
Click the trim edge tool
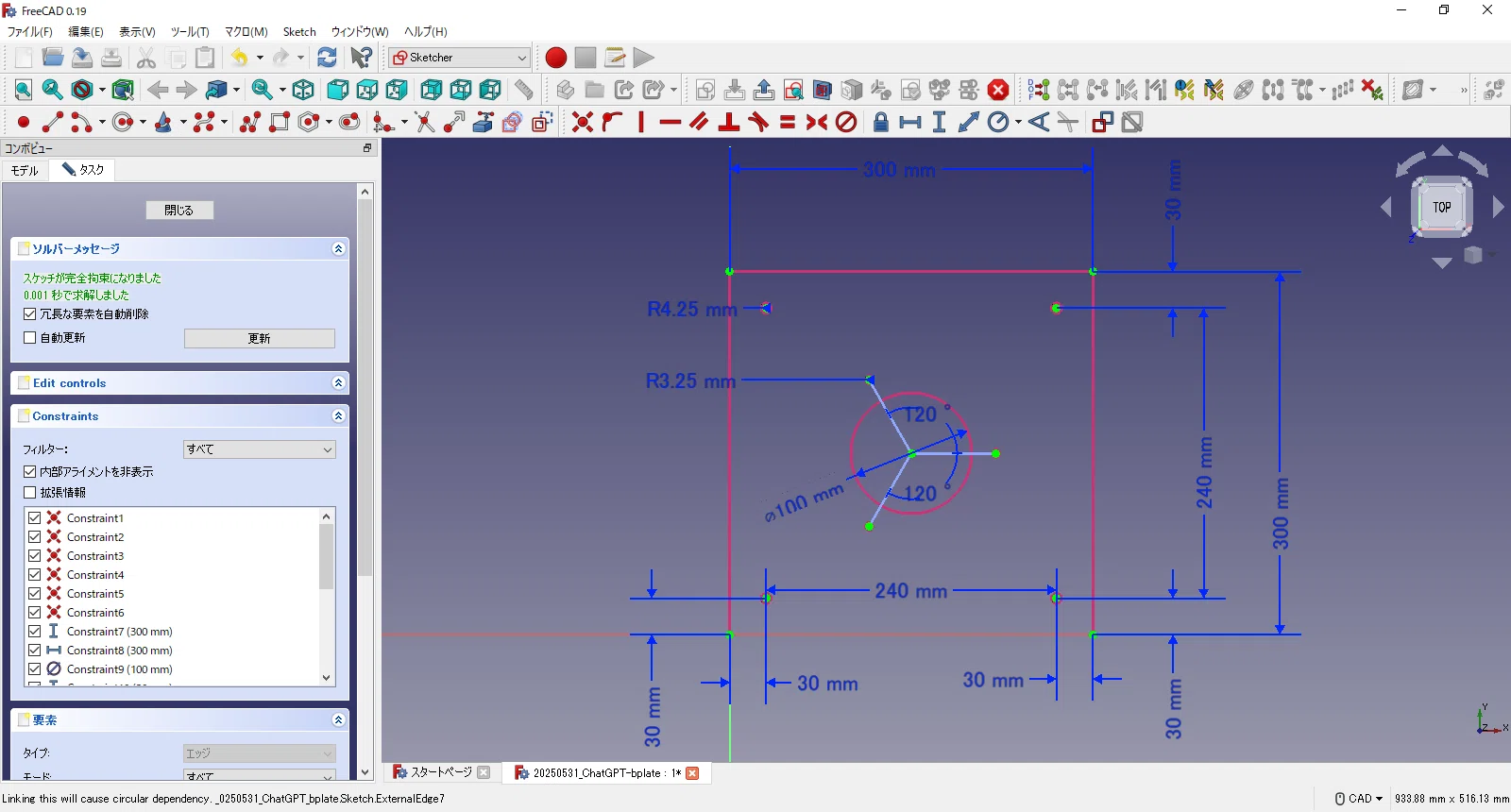424,122
